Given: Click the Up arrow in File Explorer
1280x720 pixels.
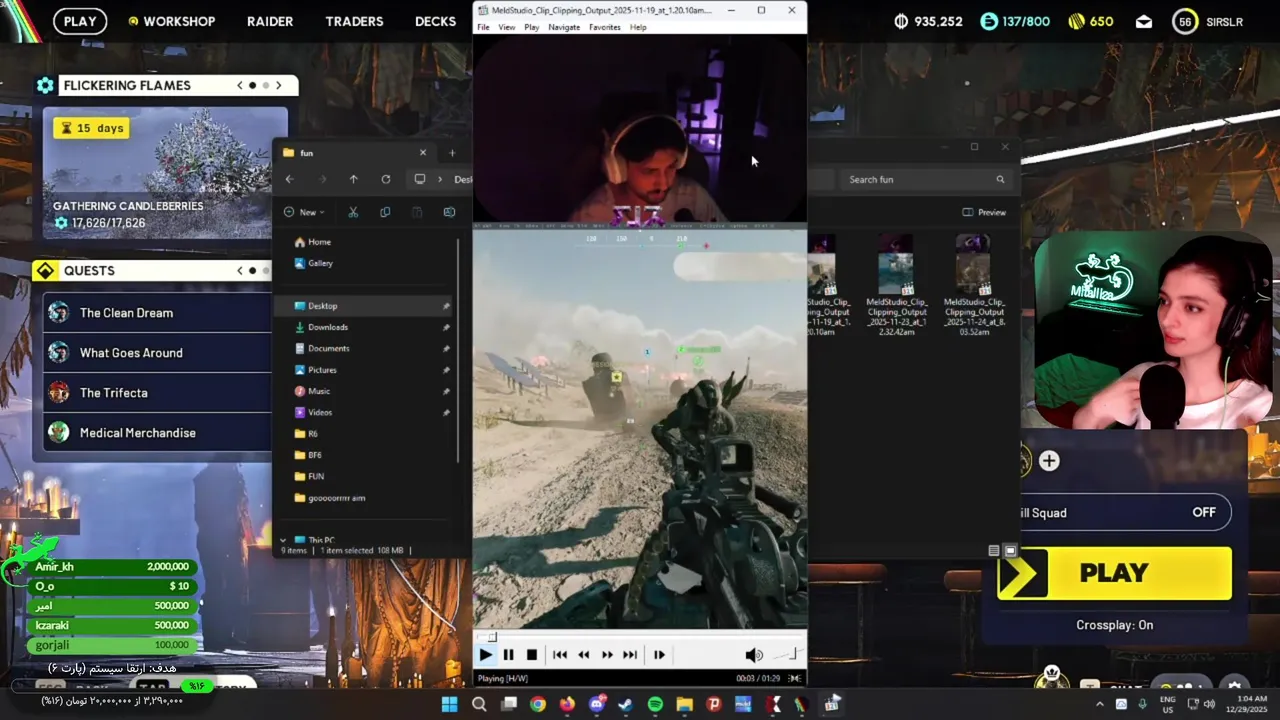Looking at the screenshot, I should (353, 179).
